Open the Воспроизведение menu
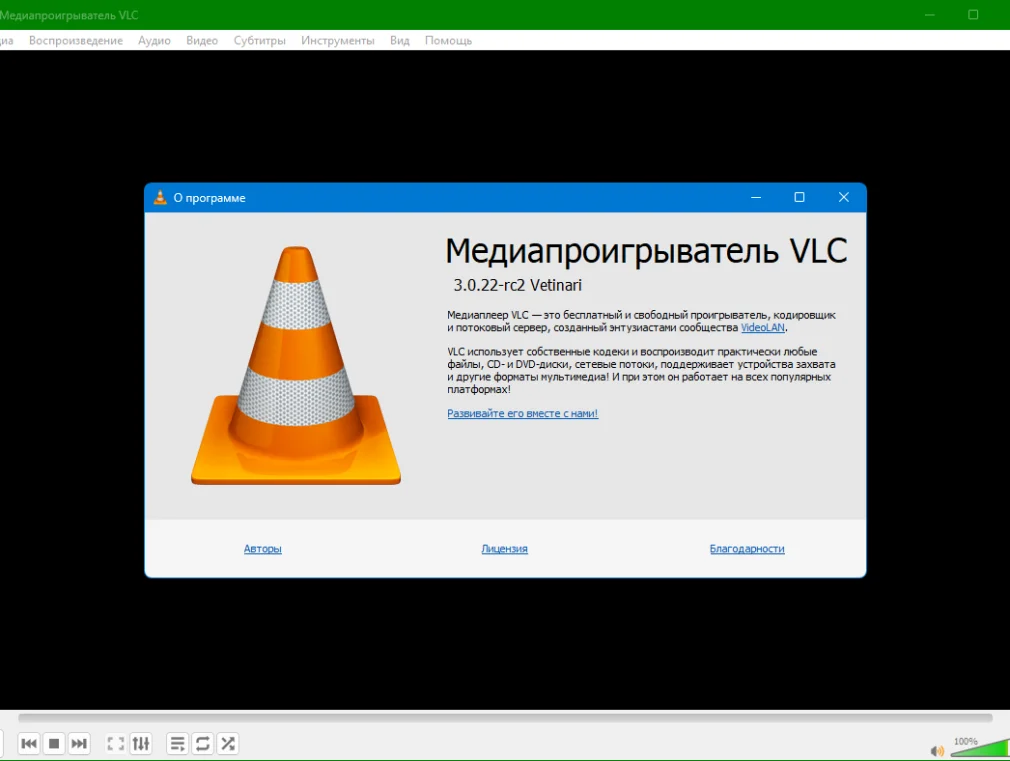 pos(76,41)
